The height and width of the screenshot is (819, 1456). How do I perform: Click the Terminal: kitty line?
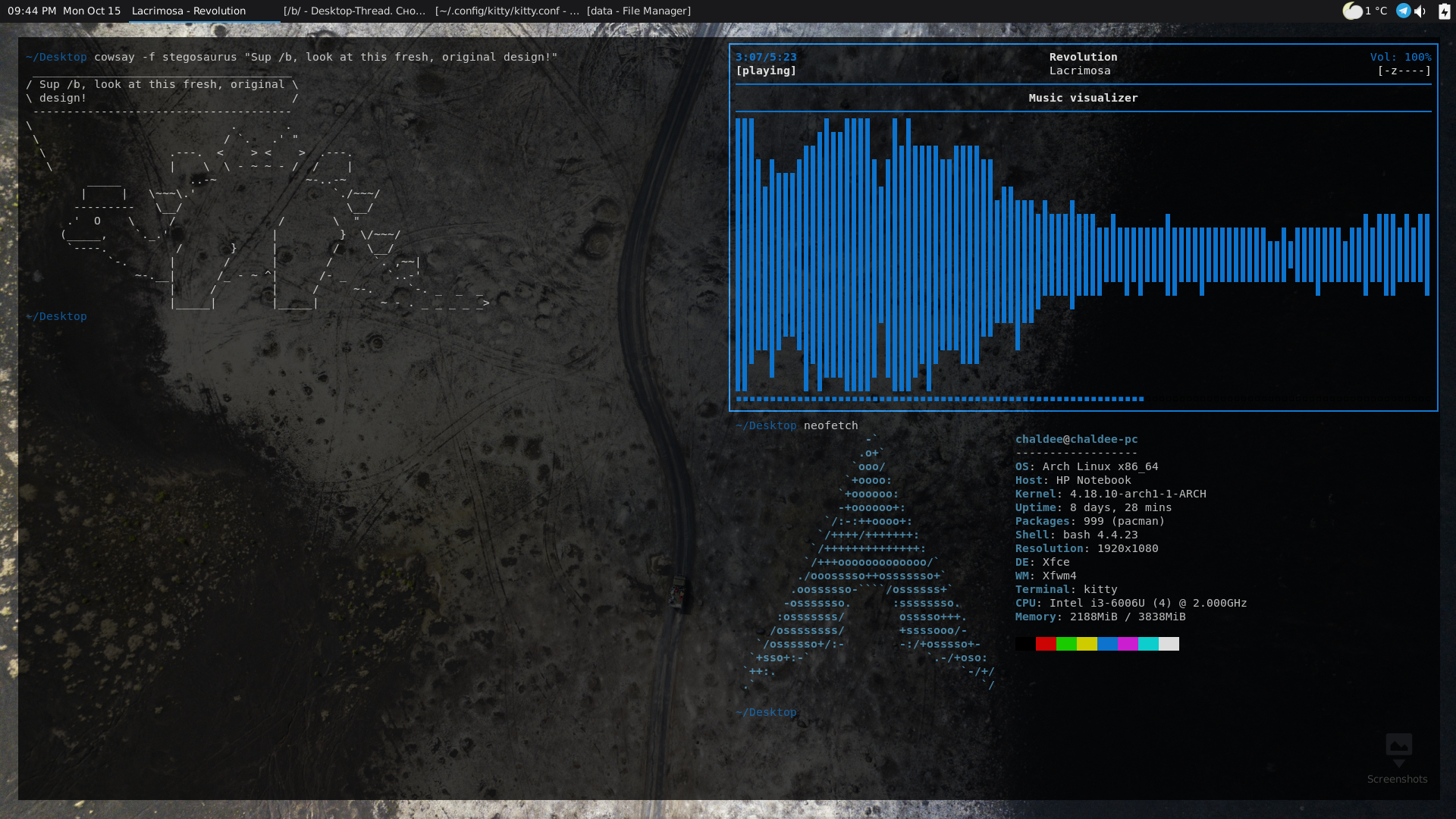(1066, 589)
